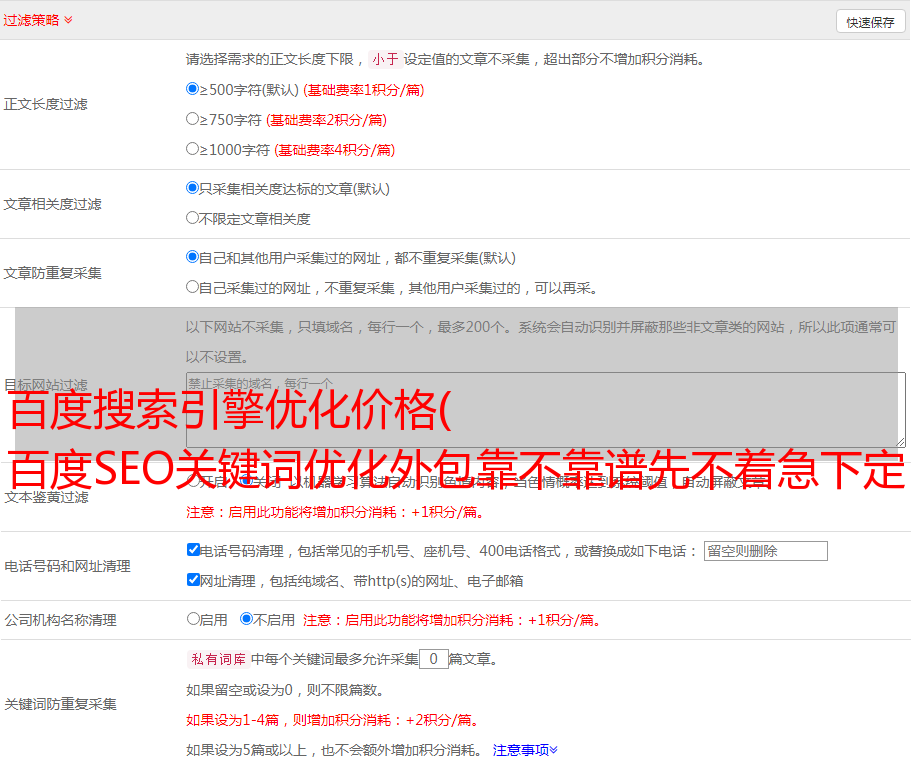The image size is (912, 768).
Task: Click the highlighted 小于 tag
Action: (x=386, y=59)
